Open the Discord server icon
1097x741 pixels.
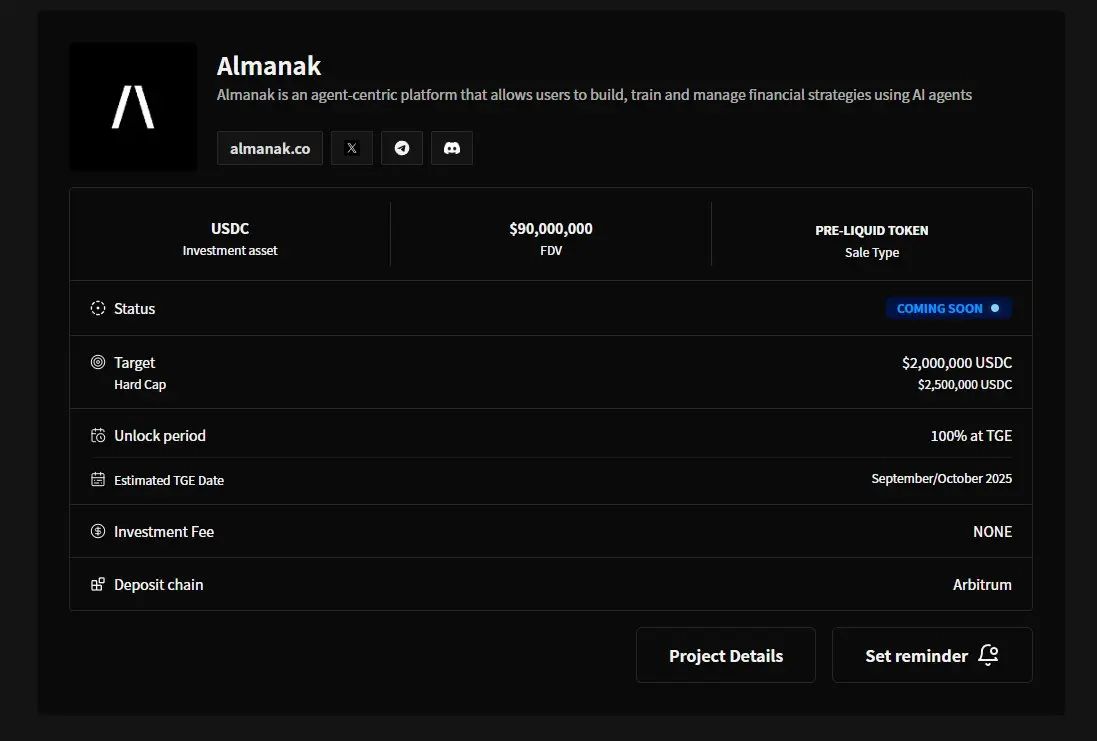452,148
